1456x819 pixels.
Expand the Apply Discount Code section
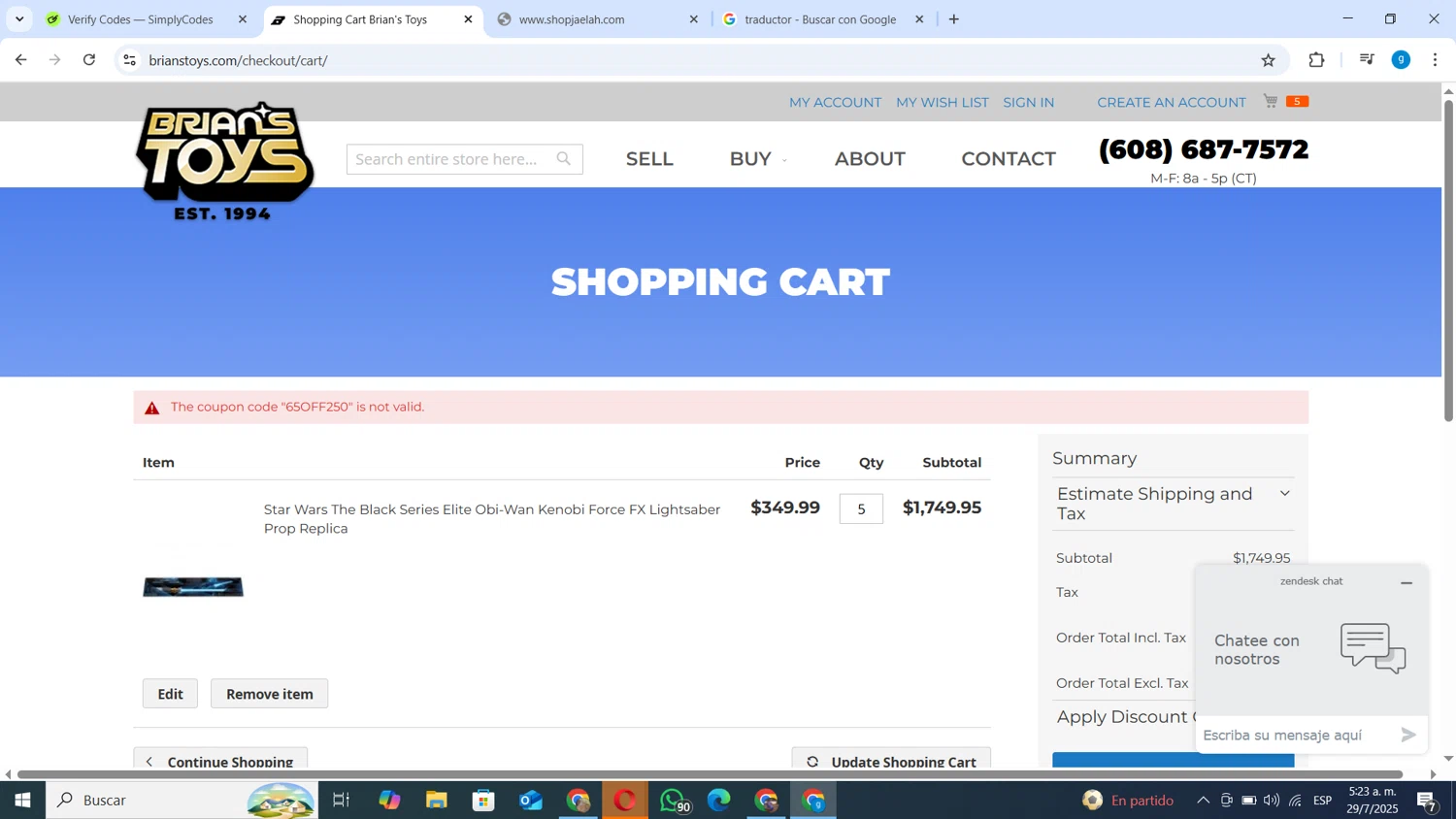tap(1126, 717)
